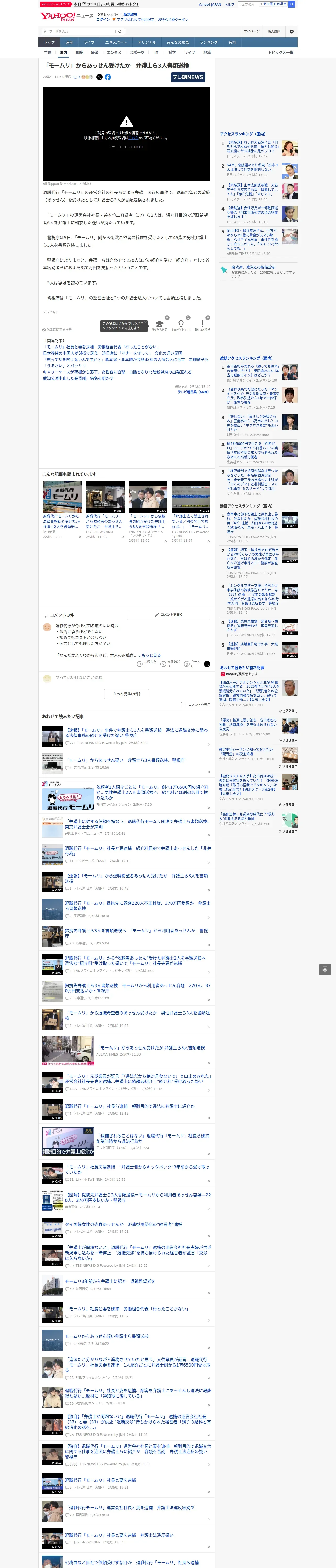The width and height of the screenshot is (336, 1568).
Task: Click the ログイン link
Action: click(x=103, y=20)
